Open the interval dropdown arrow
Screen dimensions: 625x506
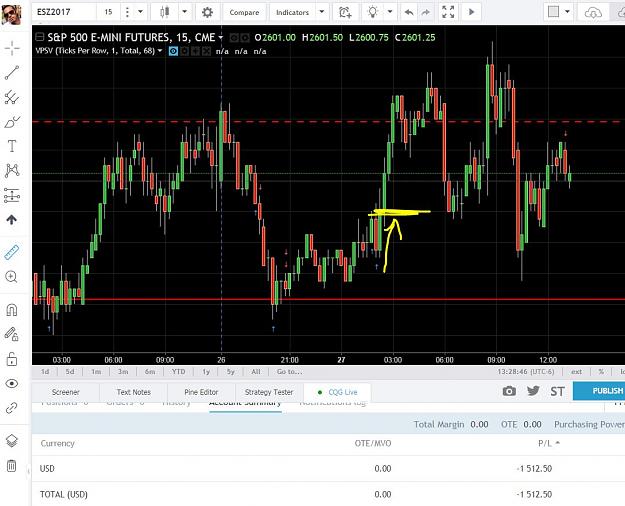140,12
